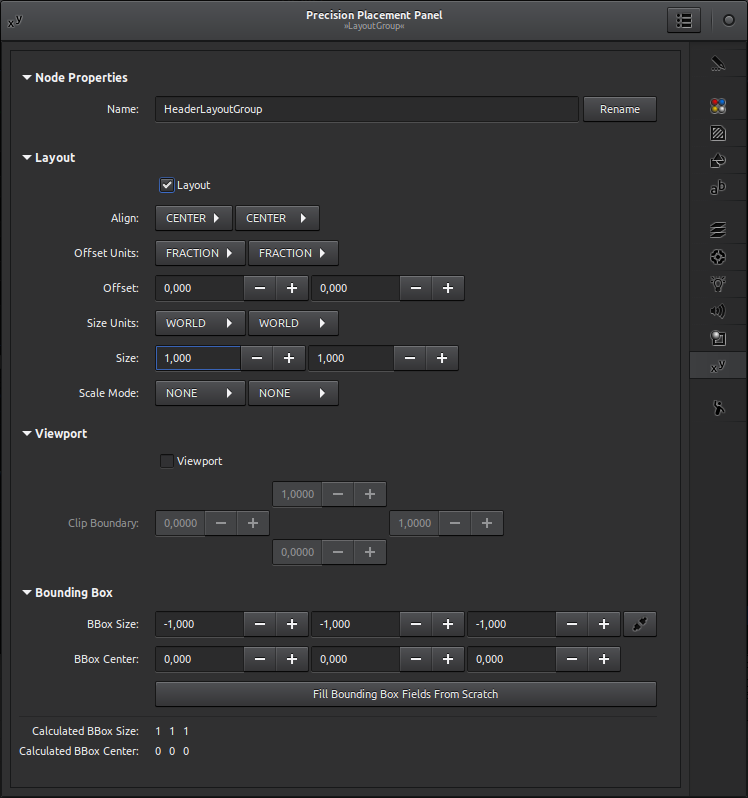The image size is (748, 798).
Task: Enable the Viewport checkbox
Action: pos(167,461)
